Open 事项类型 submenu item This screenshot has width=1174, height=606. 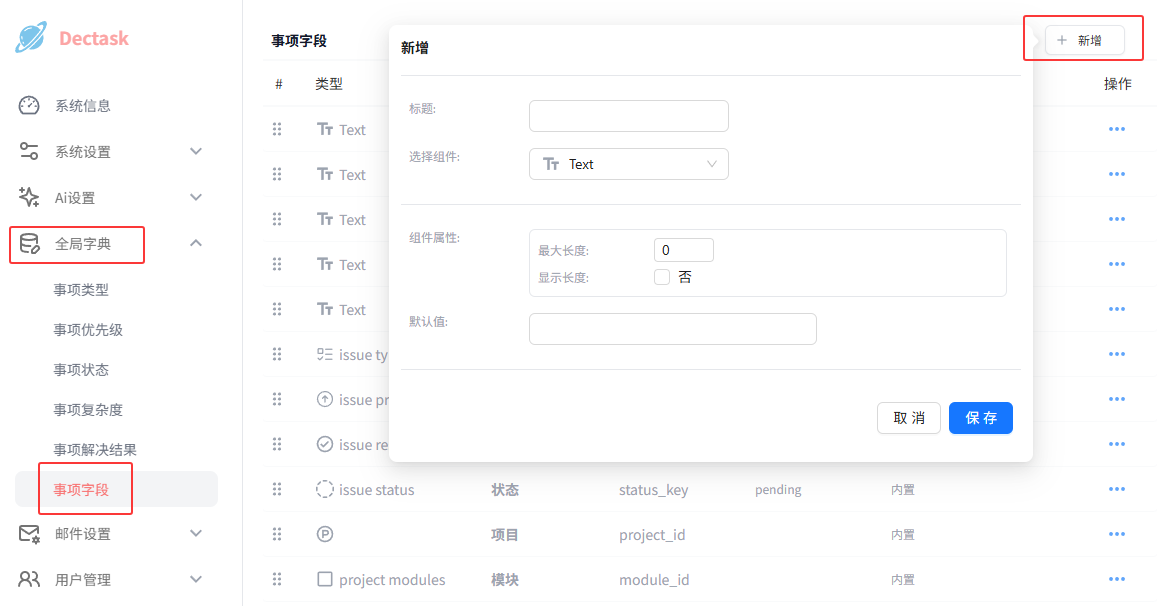(x=81, y=289)
